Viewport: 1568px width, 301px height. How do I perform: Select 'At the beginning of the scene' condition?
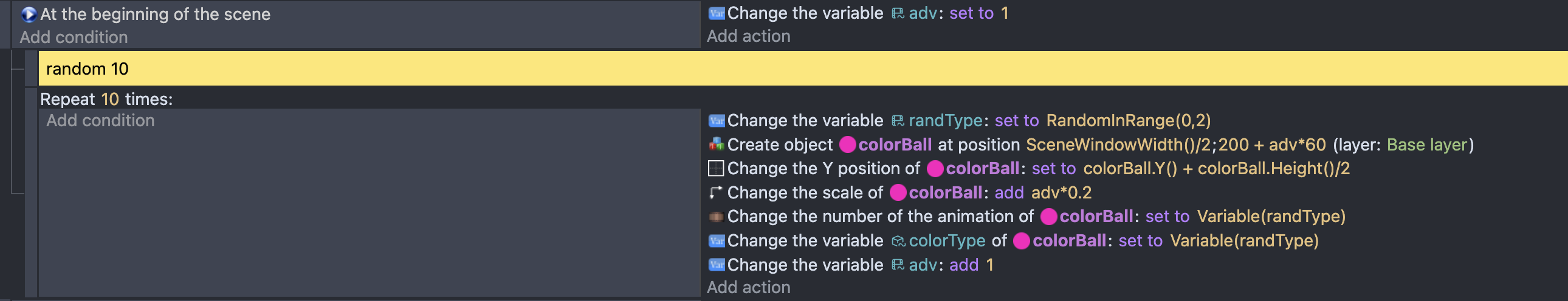point(155,14)
